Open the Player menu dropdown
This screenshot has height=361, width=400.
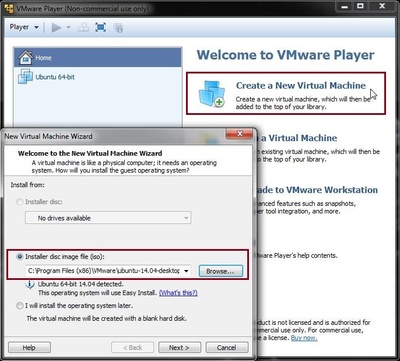pyautogui.click(x=24, y=27)
